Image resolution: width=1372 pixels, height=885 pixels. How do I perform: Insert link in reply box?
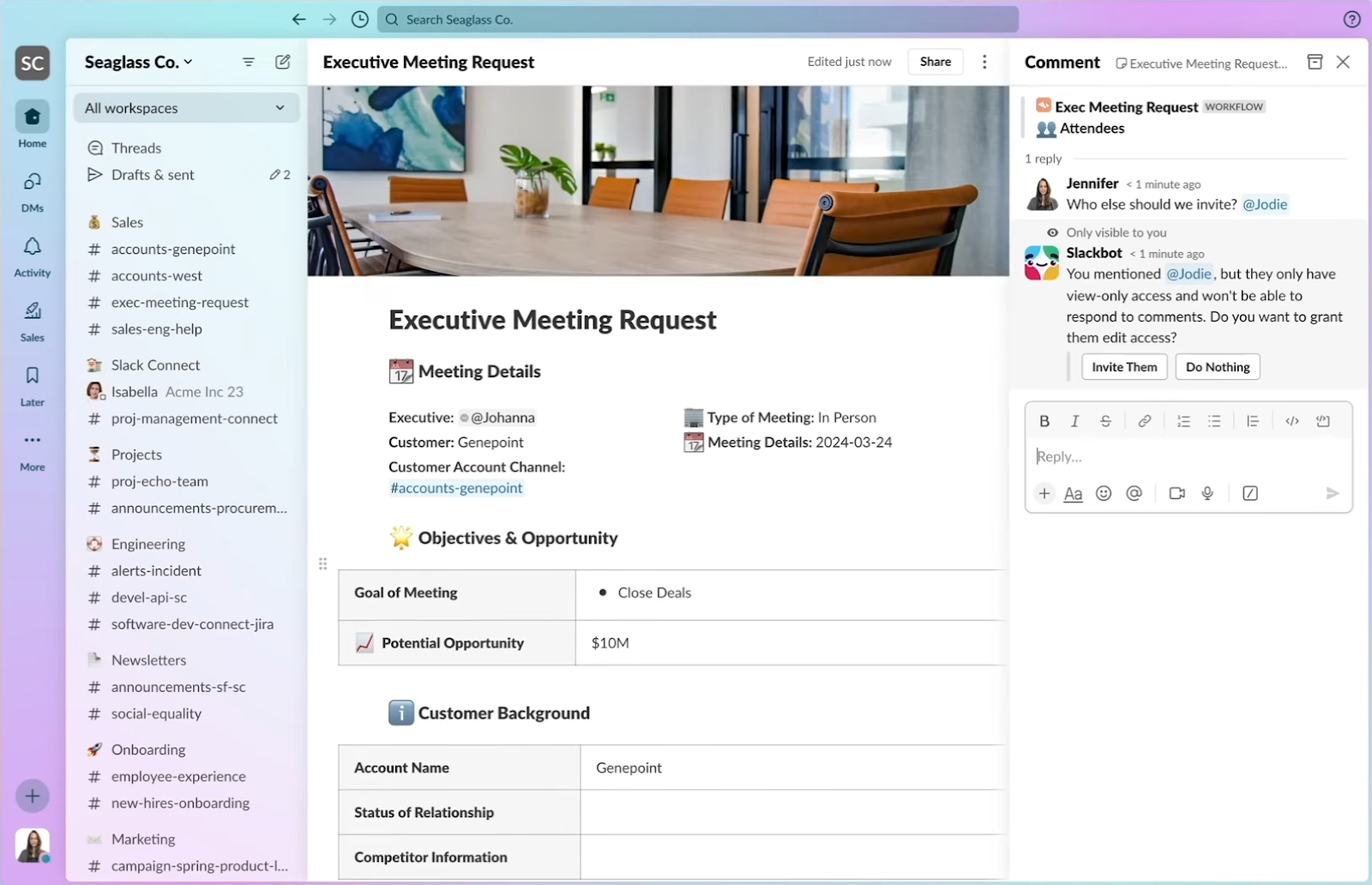click(1144, 421)
